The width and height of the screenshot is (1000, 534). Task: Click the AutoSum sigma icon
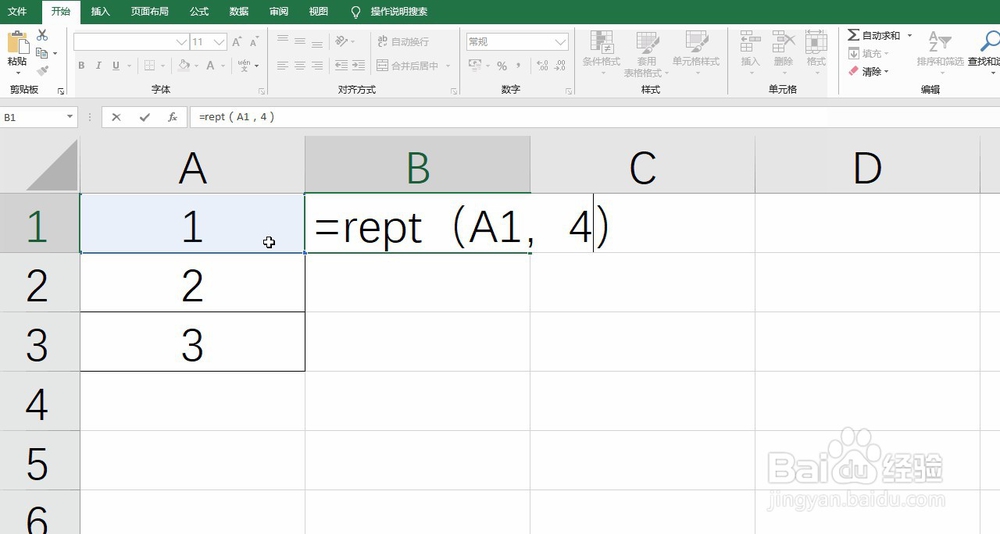click(853, 35)
